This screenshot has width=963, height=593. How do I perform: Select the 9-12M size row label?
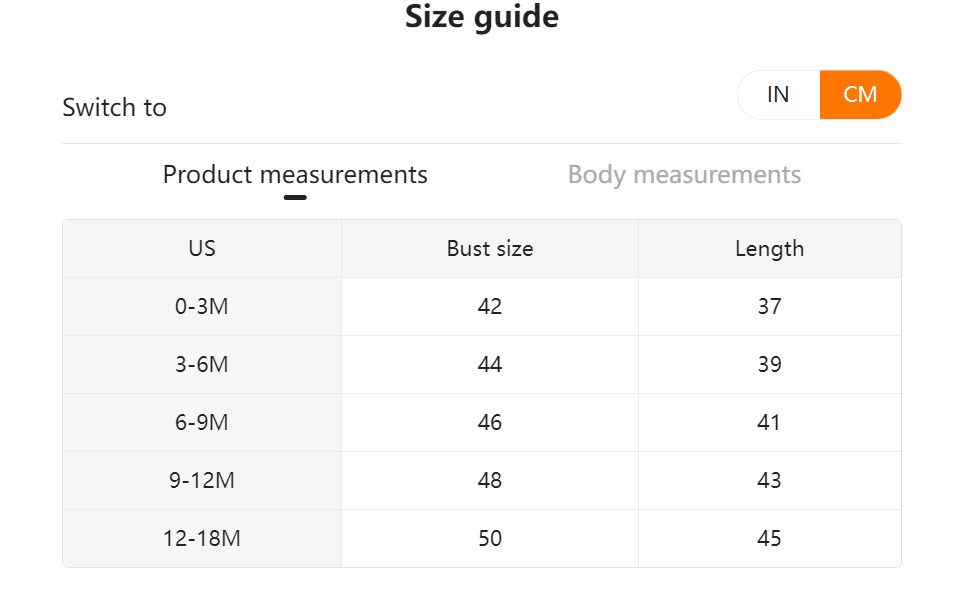coord(202,481)
